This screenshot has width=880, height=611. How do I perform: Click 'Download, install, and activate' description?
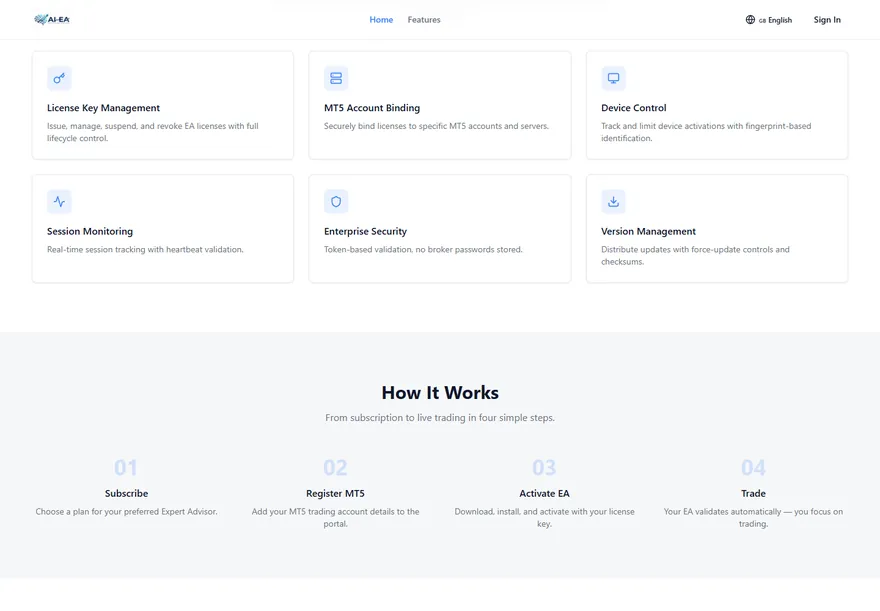click(544, 517)
